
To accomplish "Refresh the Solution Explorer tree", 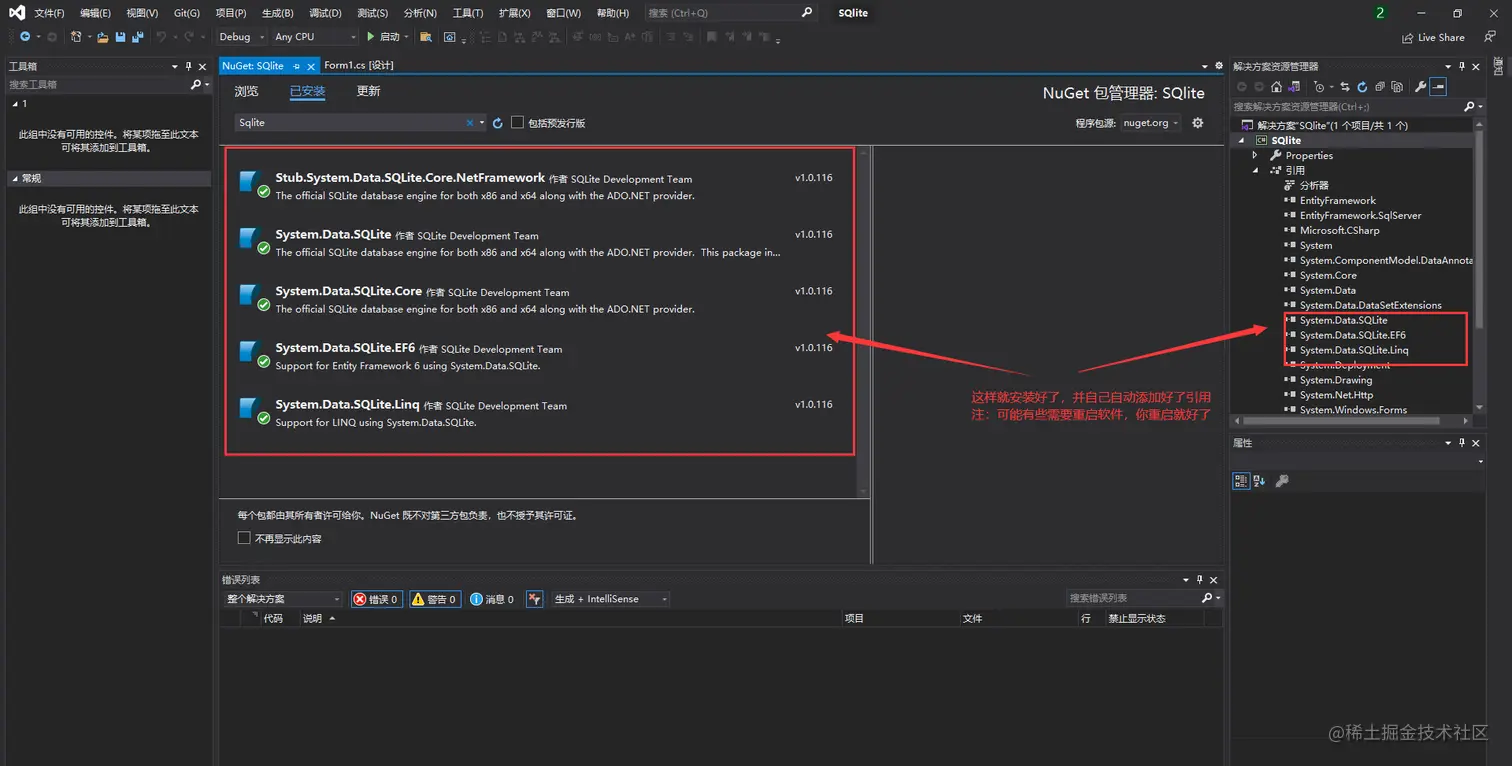I will tap(1362, 87).
